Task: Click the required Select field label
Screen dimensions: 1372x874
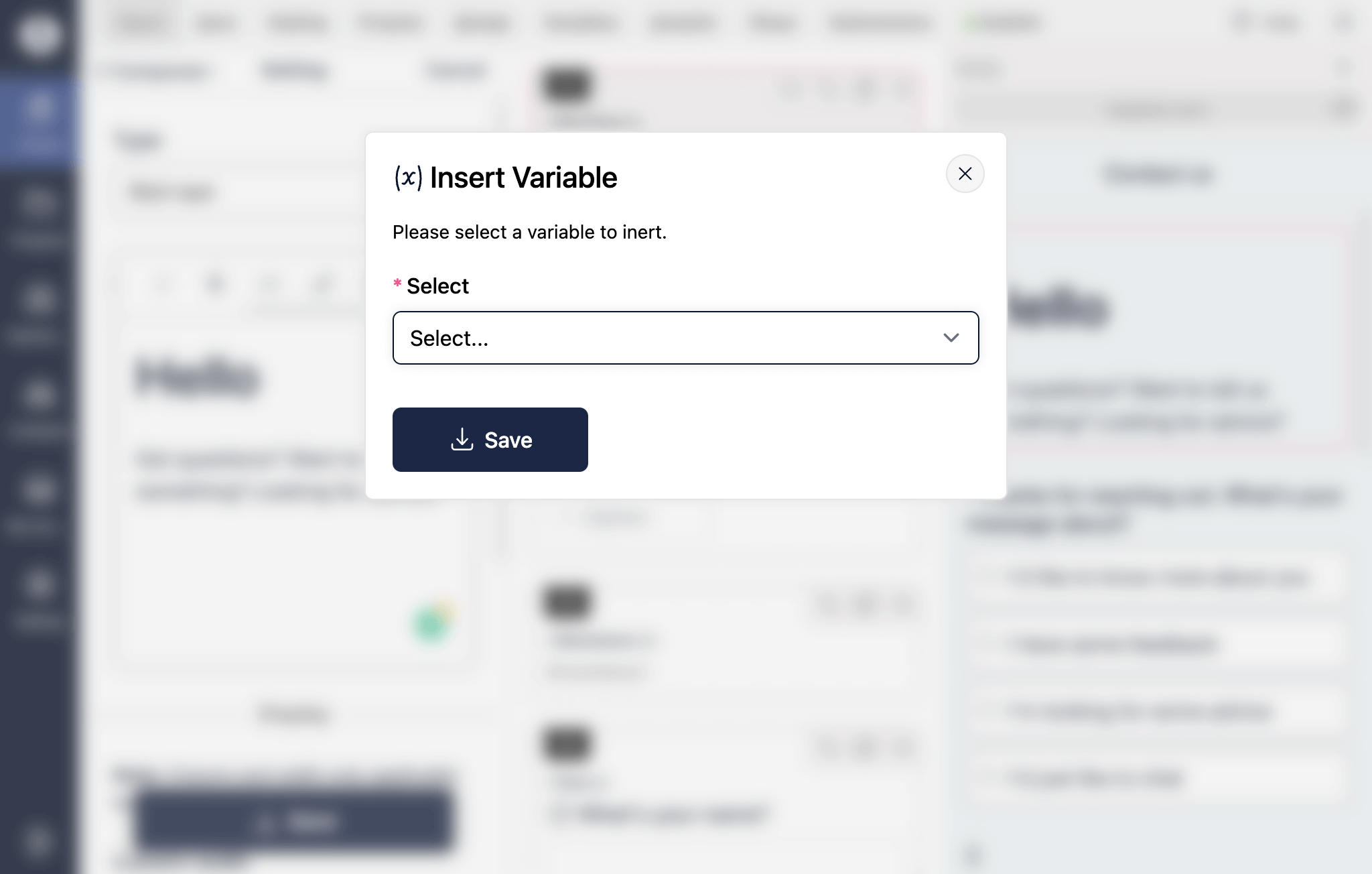Action: point(437,286)
